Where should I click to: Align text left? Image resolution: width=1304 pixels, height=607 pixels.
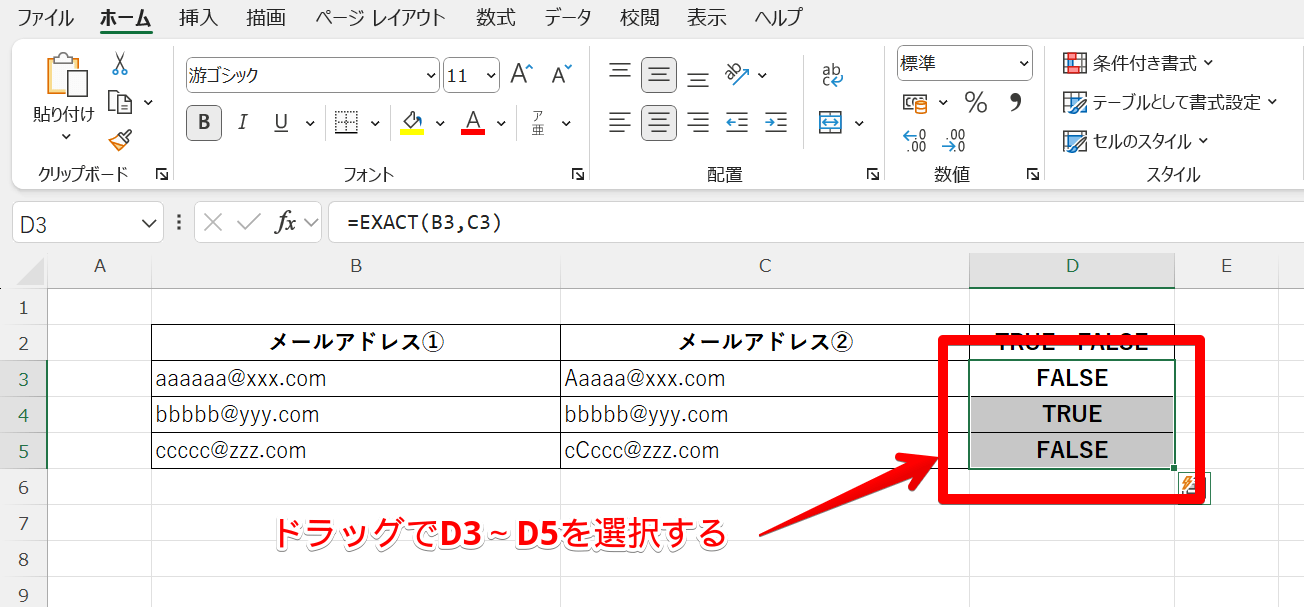[x=620, y=123]
